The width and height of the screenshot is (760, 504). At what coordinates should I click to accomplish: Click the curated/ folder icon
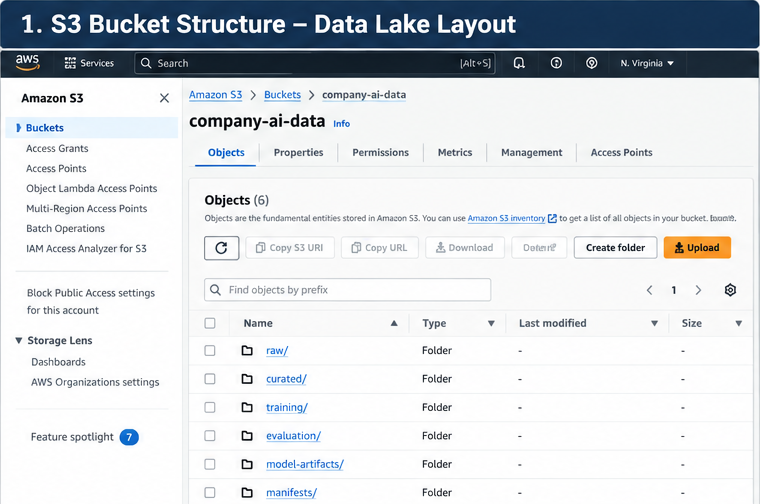(247, 378)
